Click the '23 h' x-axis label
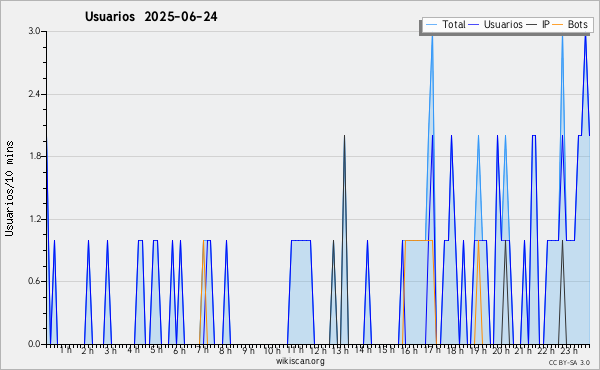 pyautogui.click(x=569, y=350)
